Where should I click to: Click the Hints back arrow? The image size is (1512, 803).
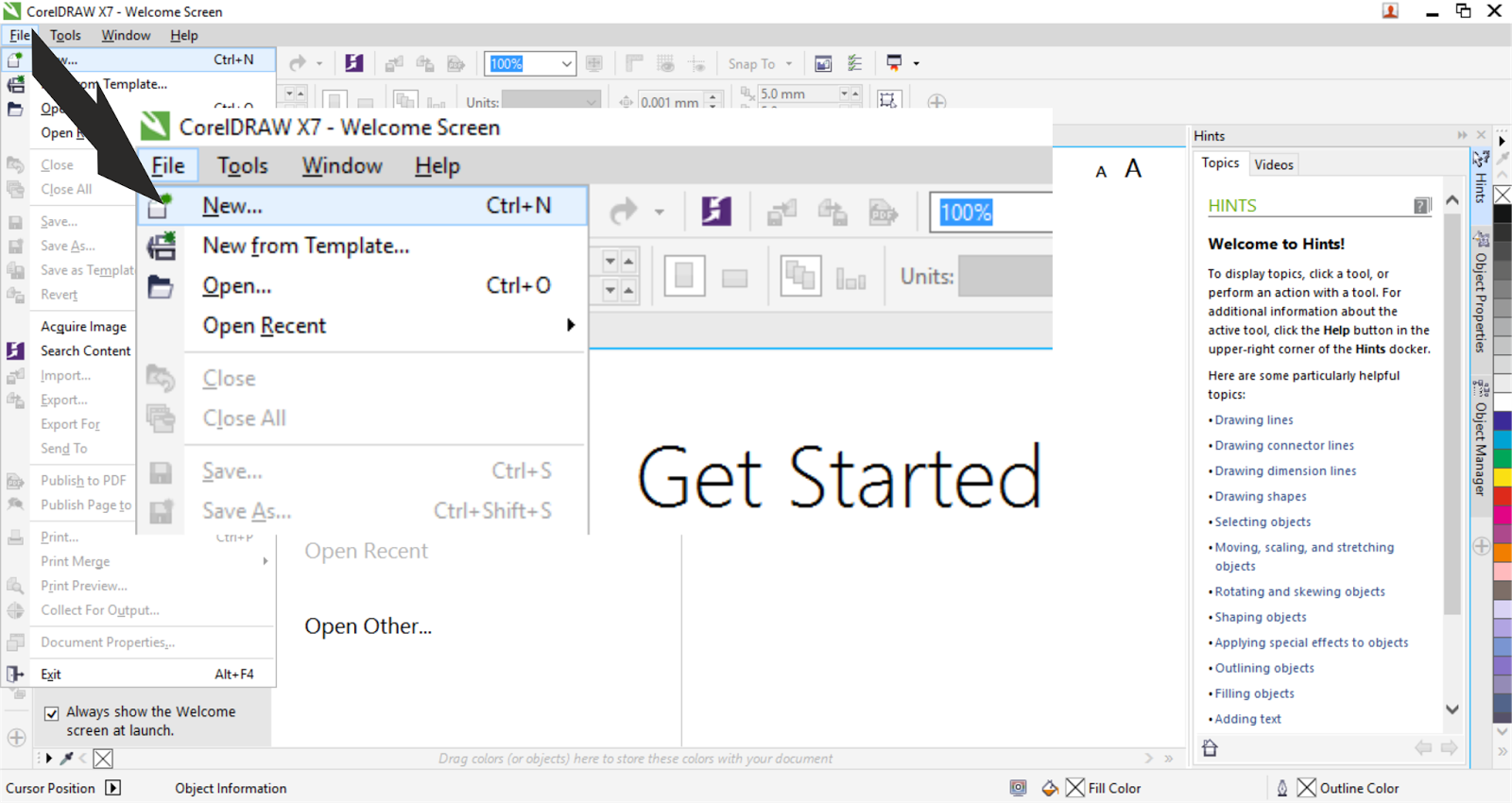coord(1423,748)
